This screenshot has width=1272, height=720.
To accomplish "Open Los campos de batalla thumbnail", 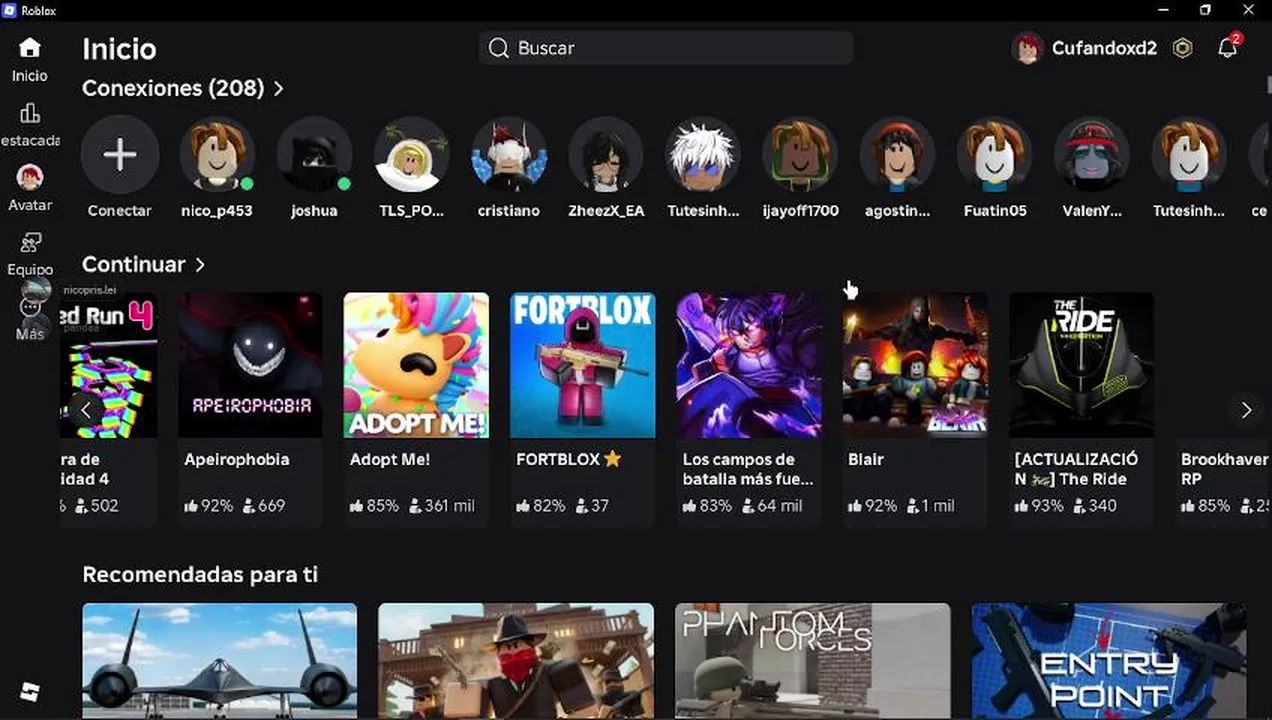I will tap(749, 365).
